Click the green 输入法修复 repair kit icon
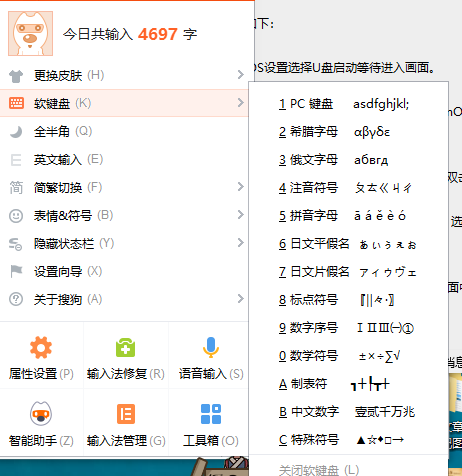 126,347
